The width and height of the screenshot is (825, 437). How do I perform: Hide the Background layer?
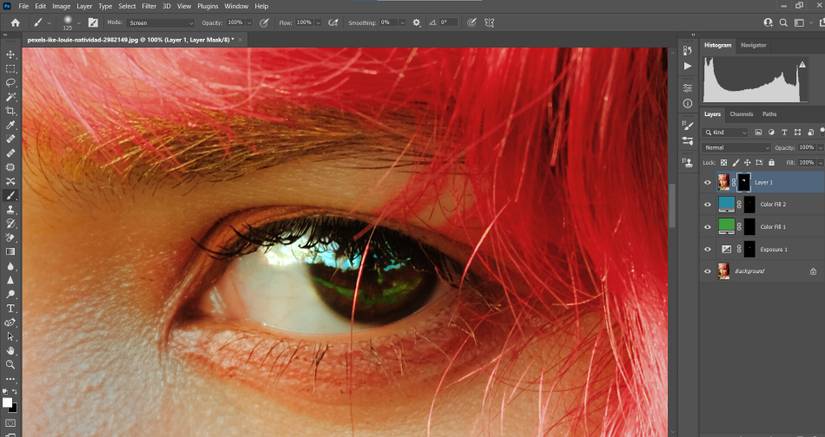[708, 271]
